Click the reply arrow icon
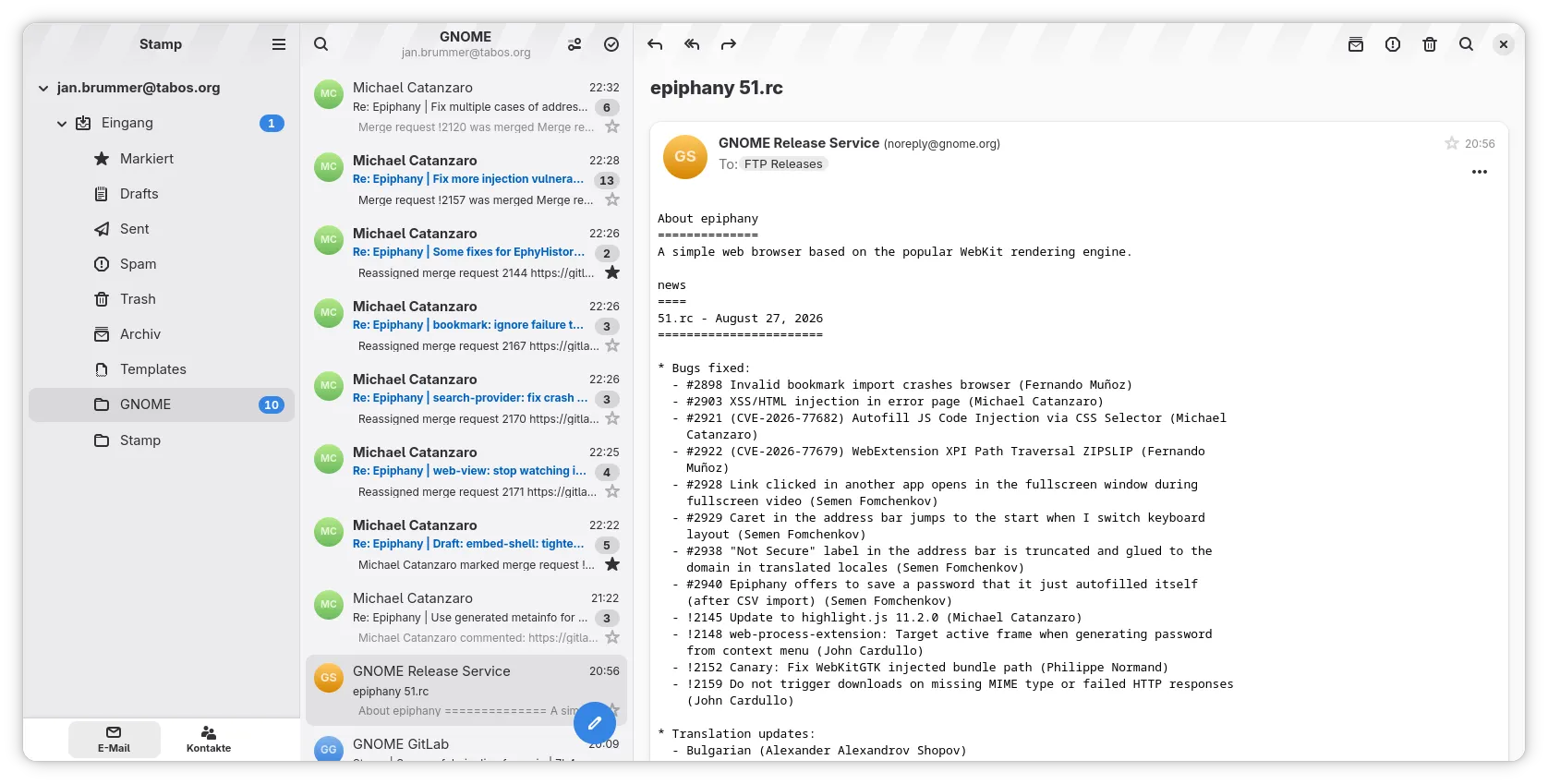The image size is (1548, 784). [655, 44]
